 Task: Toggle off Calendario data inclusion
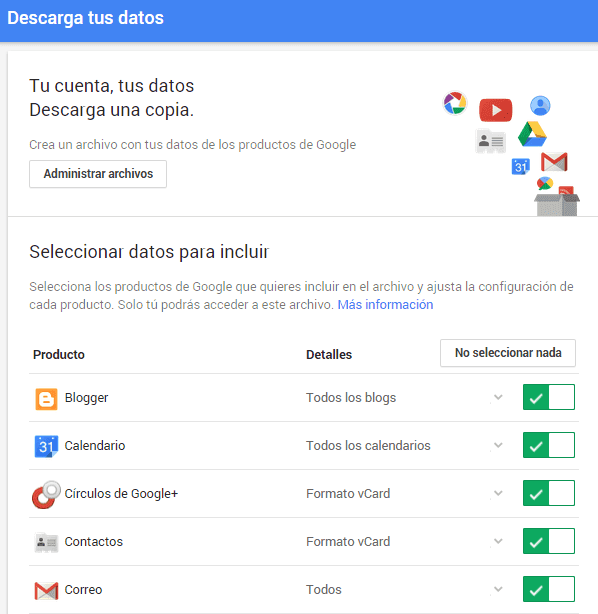click(x=549, y=445)
